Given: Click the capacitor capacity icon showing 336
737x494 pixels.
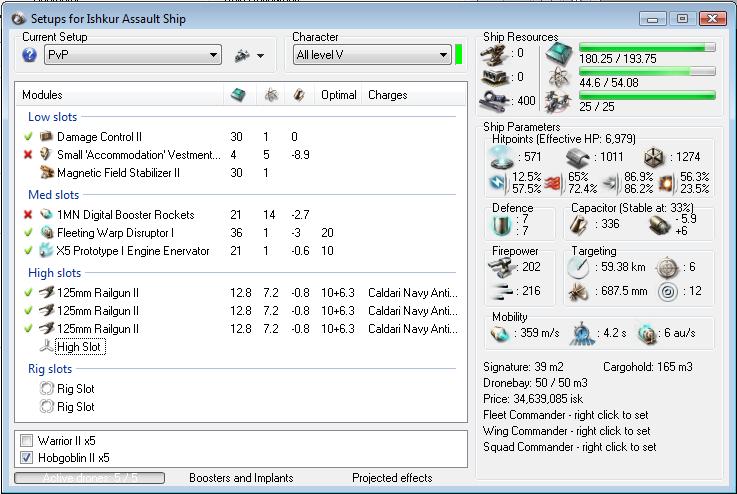Looking at the screenshot, I should [578, 225].
